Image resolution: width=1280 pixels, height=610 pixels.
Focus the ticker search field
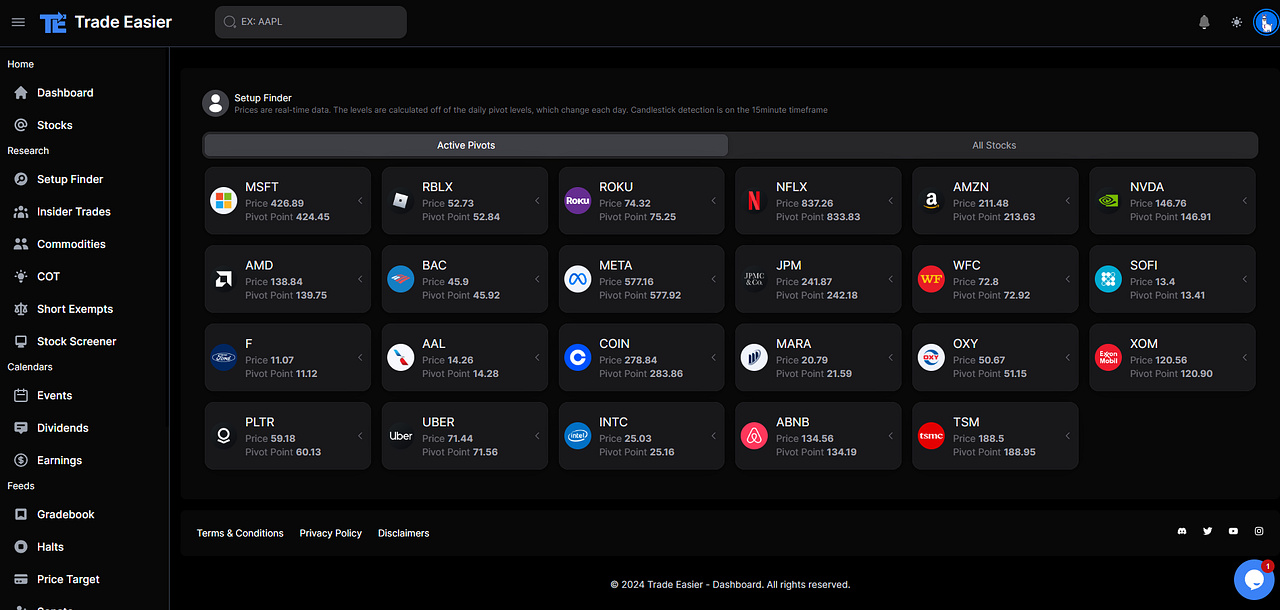pos(311,22)
